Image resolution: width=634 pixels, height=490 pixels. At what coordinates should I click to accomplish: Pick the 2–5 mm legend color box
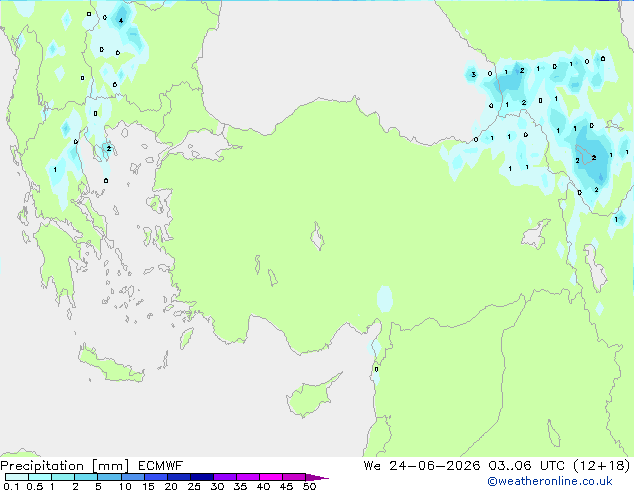click(x=86, y=477)
